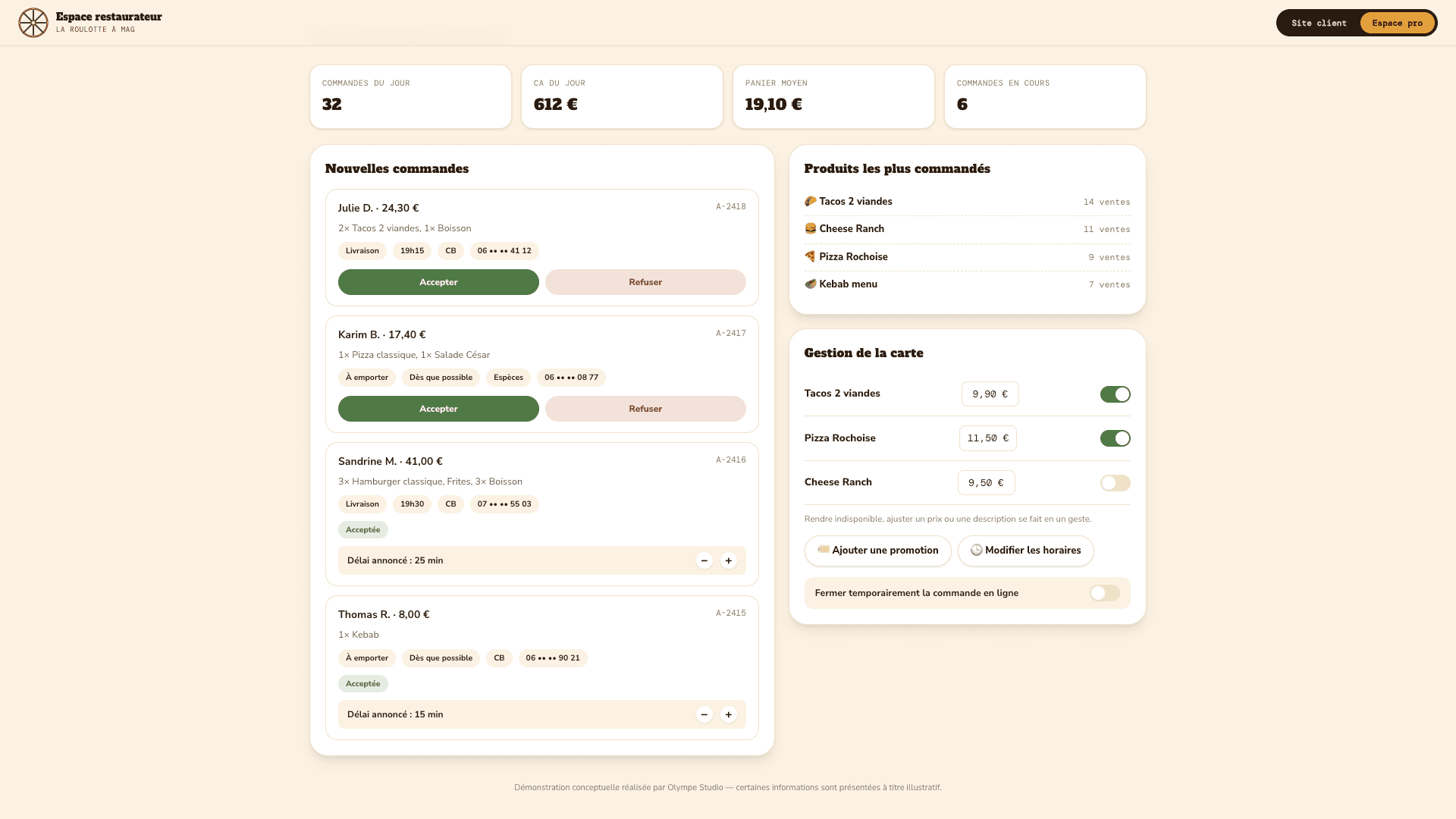Decrease the 15 min announced delay
1456x819 pixels.
704,714
